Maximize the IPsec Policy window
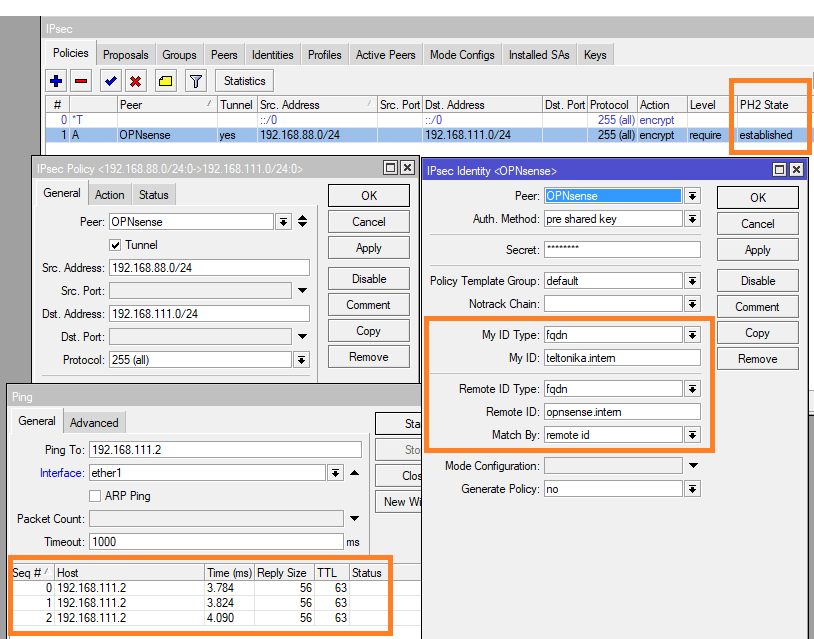 coord(390,168)
